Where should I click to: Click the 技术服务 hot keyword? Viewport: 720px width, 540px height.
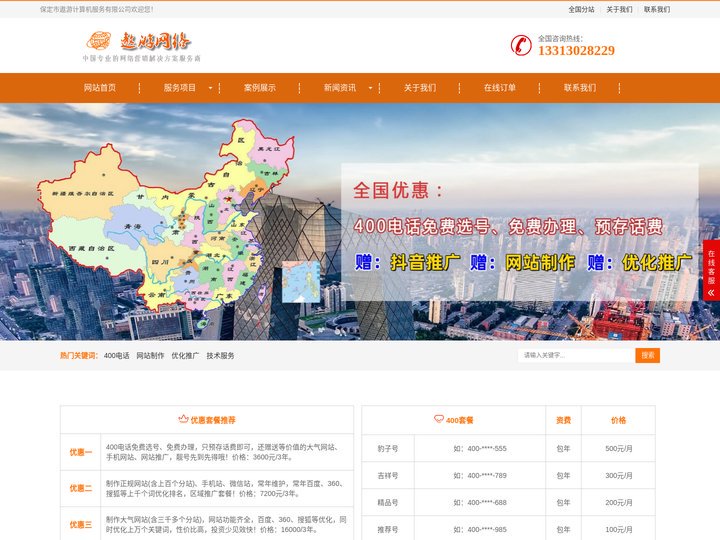click(x=220, y=355)
